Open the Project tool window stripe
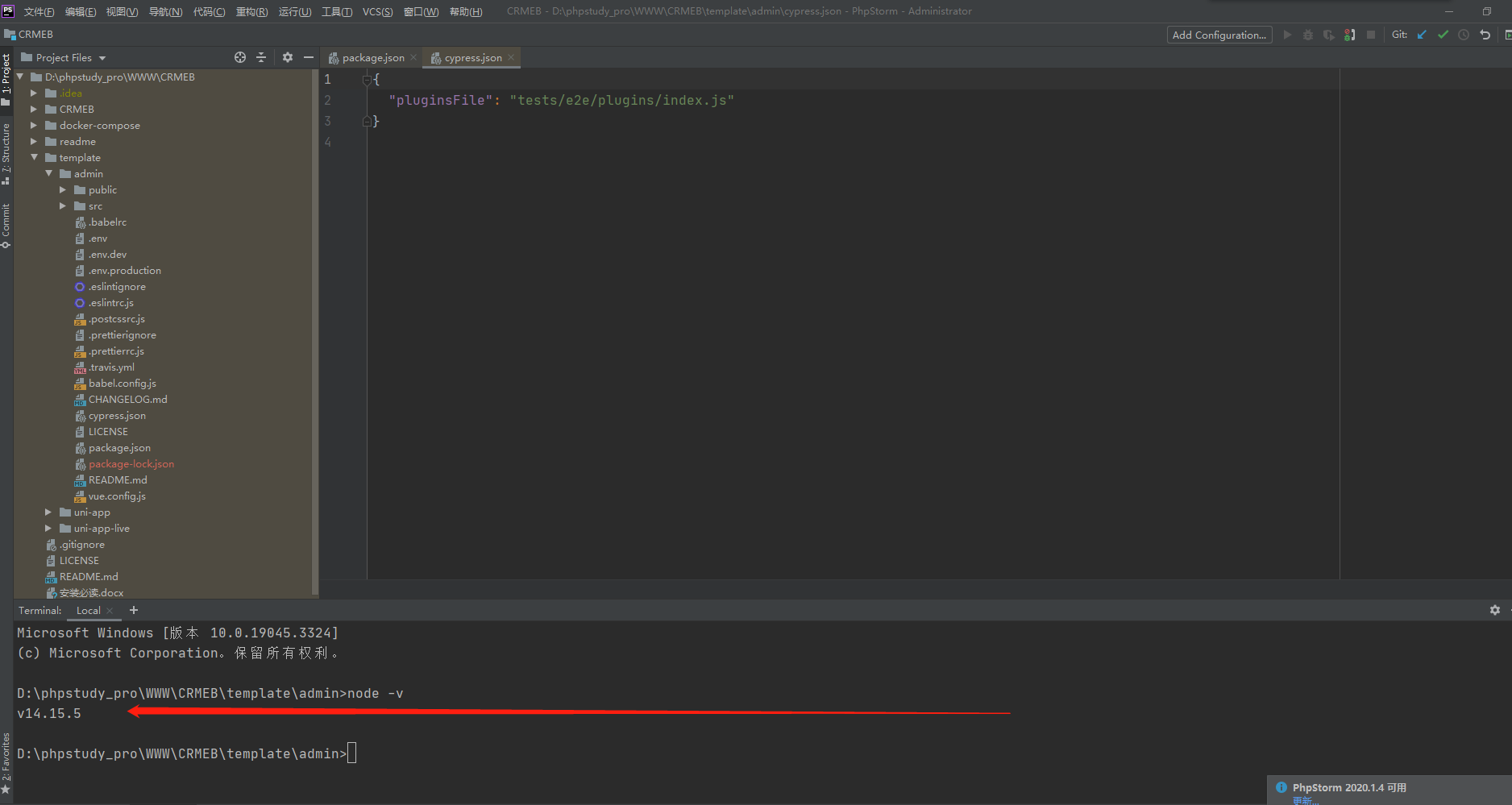This screenshot has height=805, width=1512. 6,79
